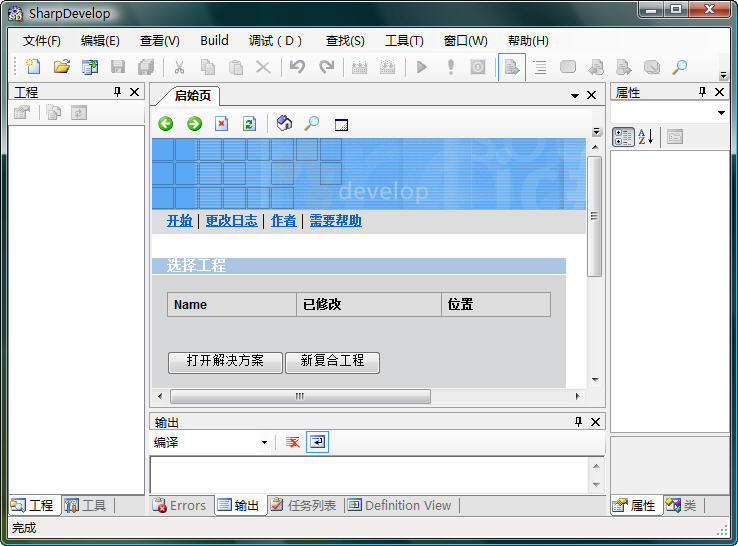
Task: Redo action with toolbar arrow icon
Action: [x=326, y=67]
